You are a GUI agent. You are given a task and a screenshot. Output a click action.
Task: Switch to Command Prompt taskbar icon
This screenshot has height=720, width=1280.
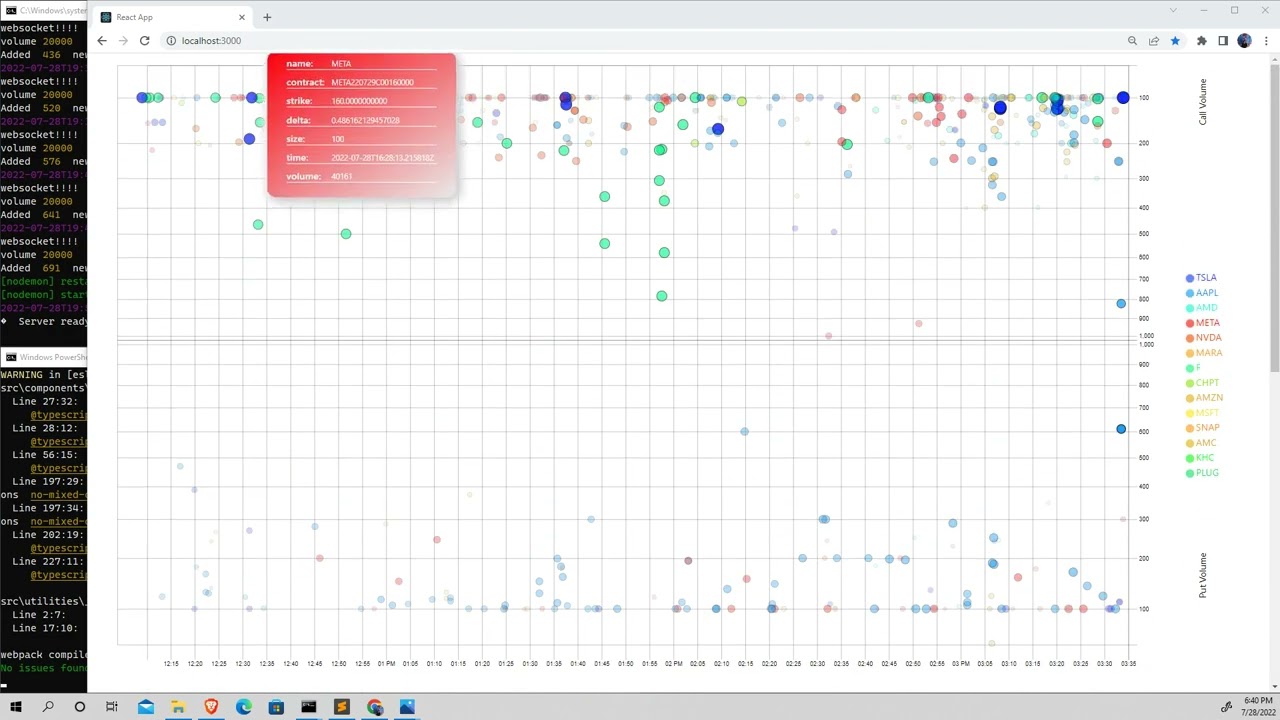click(309, 707)
